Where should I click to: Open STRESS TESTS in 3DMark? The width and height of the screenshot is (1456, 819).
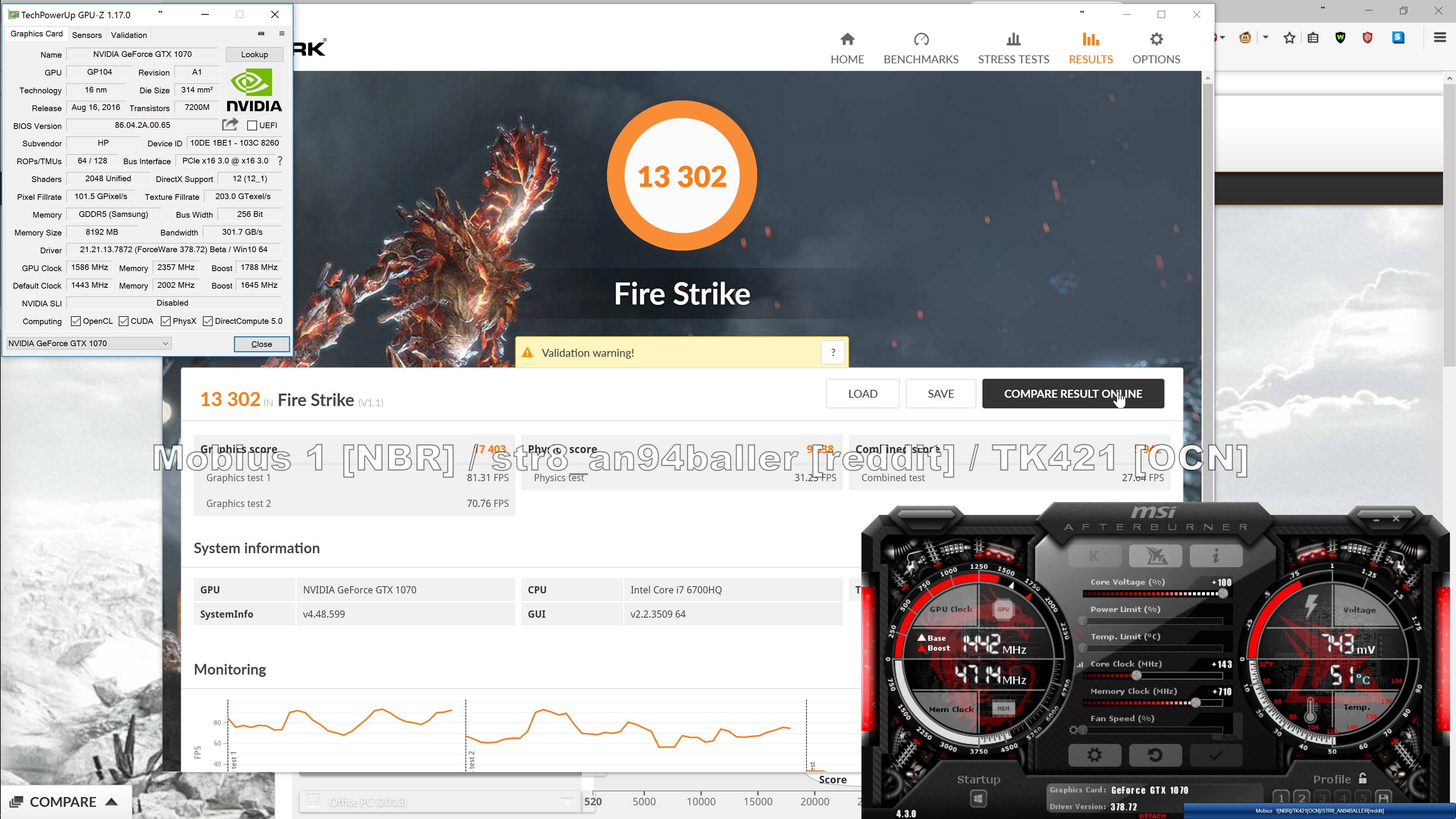tap(1013, 49)
